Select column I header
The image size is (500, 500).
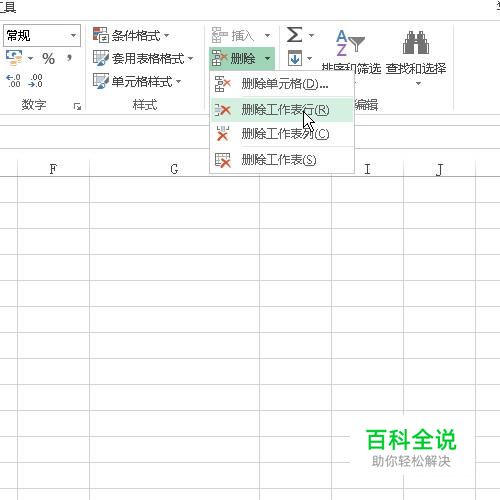367,169
